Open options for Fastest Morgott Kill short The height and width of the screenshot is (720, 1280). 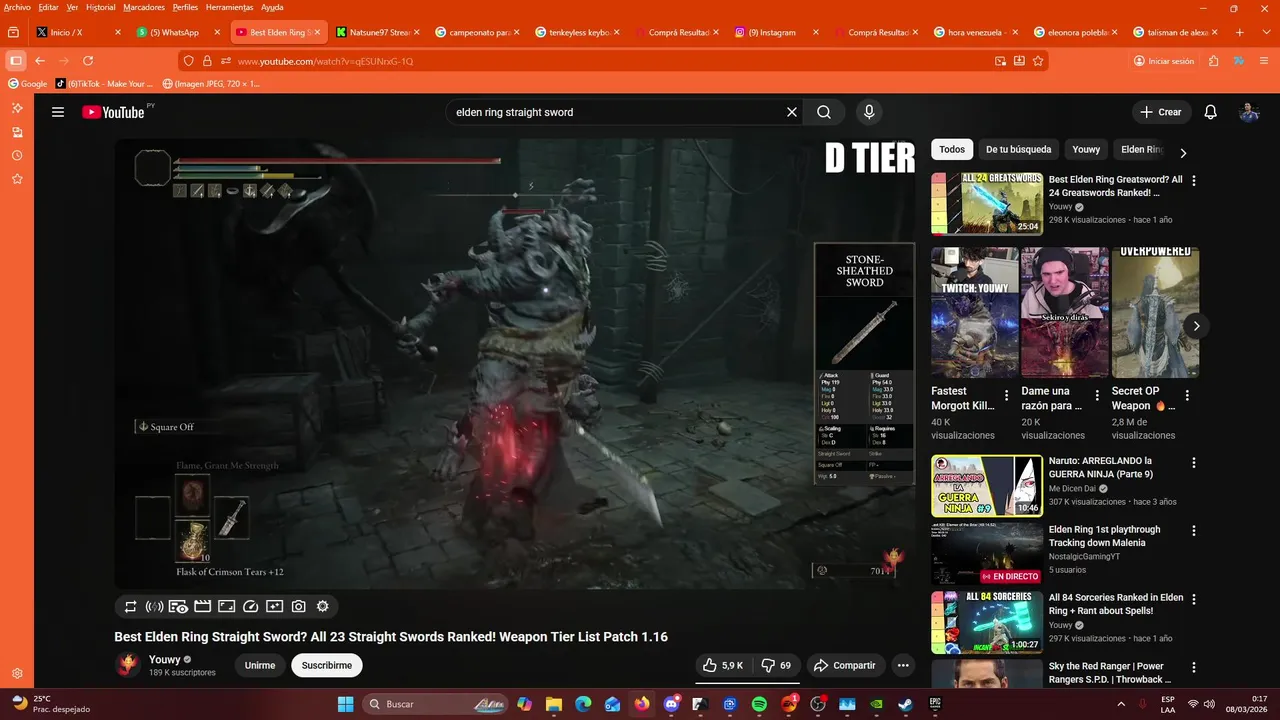click(x=1007, y=395)
